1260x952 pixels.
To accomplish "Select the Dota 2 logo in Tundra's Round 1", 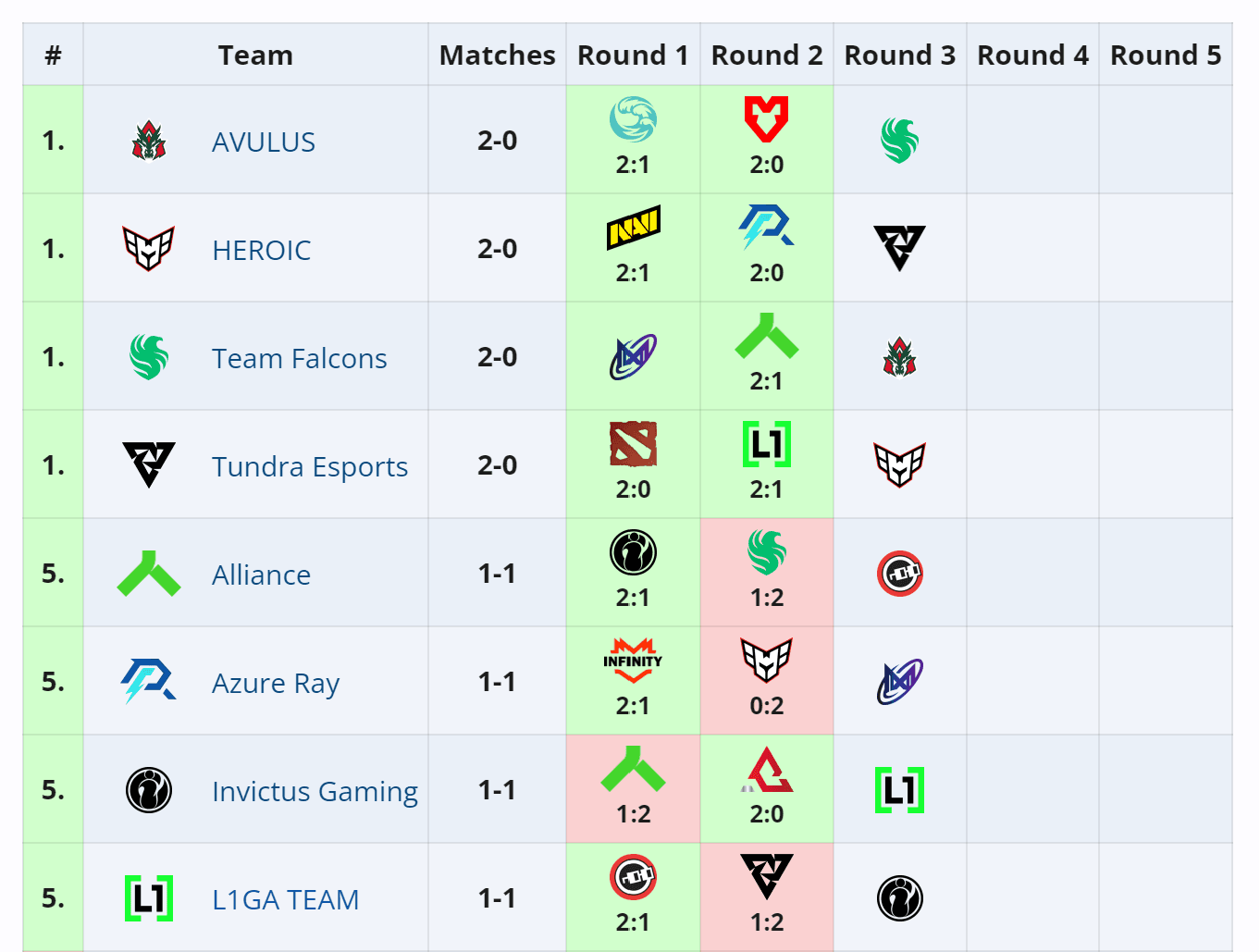I will pos(633,444).
